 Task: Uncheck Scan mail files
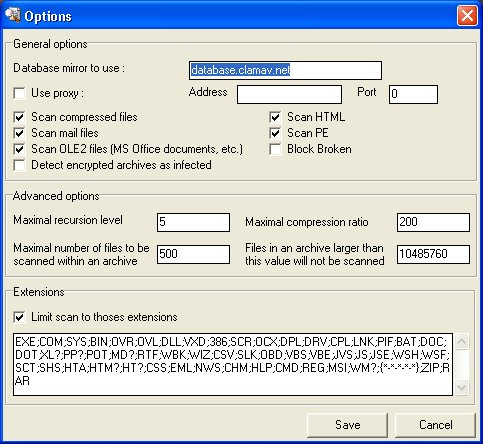click(19, 133)
